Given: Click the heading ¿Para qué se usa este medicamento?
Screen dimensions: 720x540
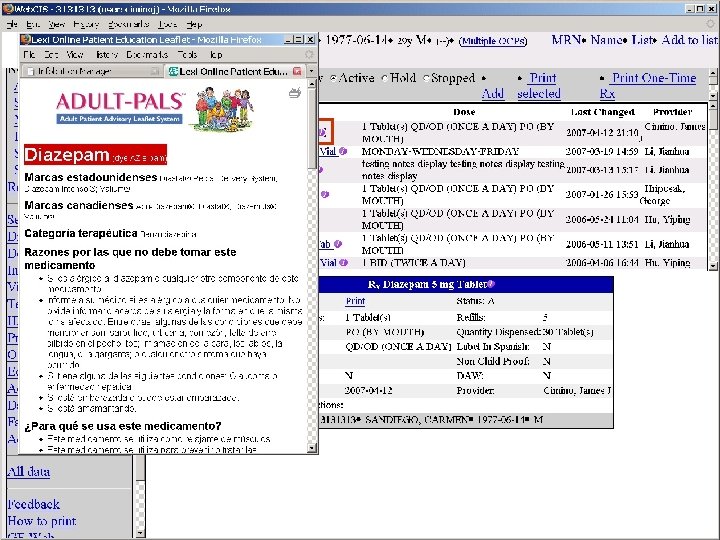Looking at the screenshot, I should click(123, 426).
